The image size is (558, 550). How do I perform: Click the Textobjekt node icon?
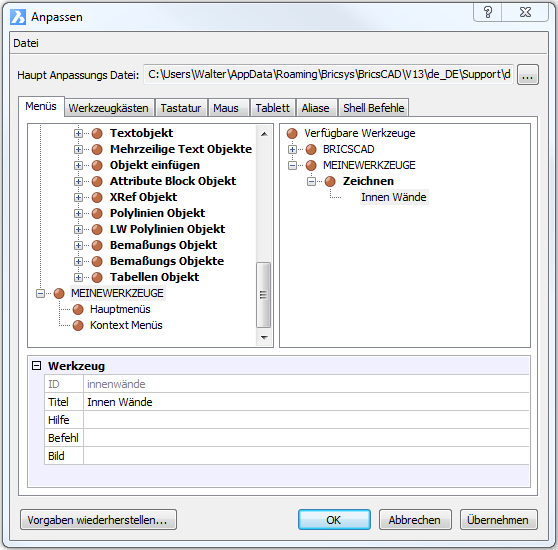97,133
